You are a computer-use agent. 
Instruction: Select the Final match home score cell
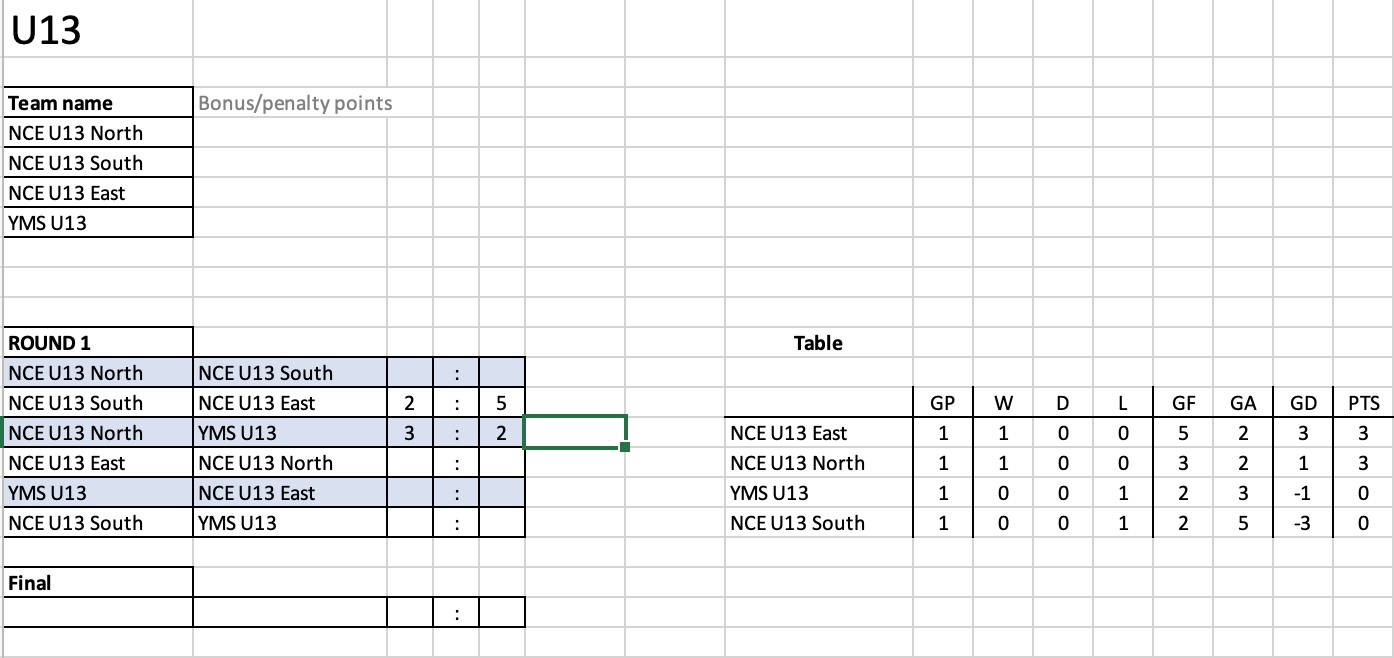click(x=410, y=613)
